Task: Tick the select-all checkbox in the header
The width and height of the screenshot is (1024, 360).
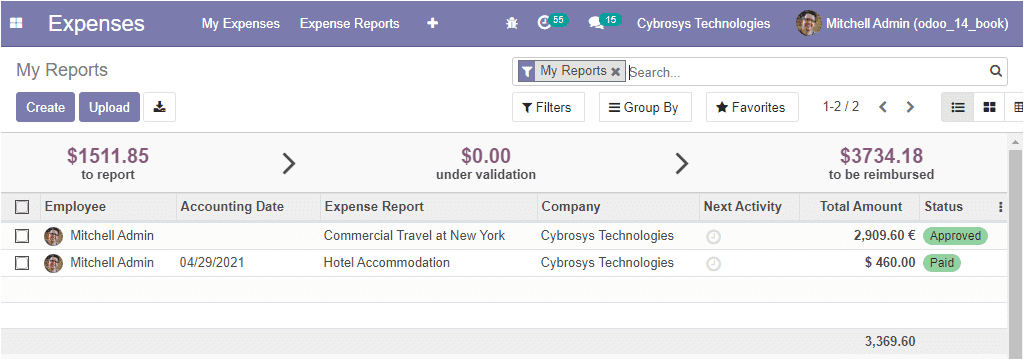Action: click(22, 207)
